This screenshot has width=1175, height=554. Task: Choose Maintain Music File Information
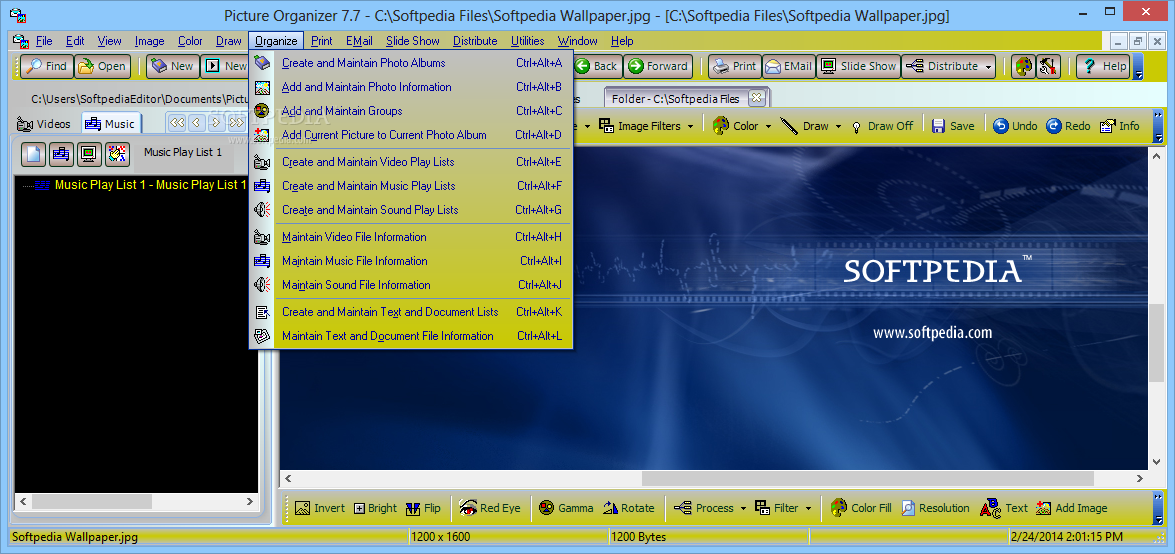pos(411,261)
